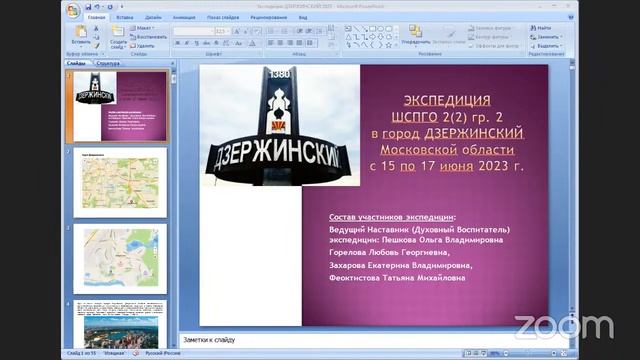
Task: Switch to the Рецензирование tab
Action: (x=269, y=18)
